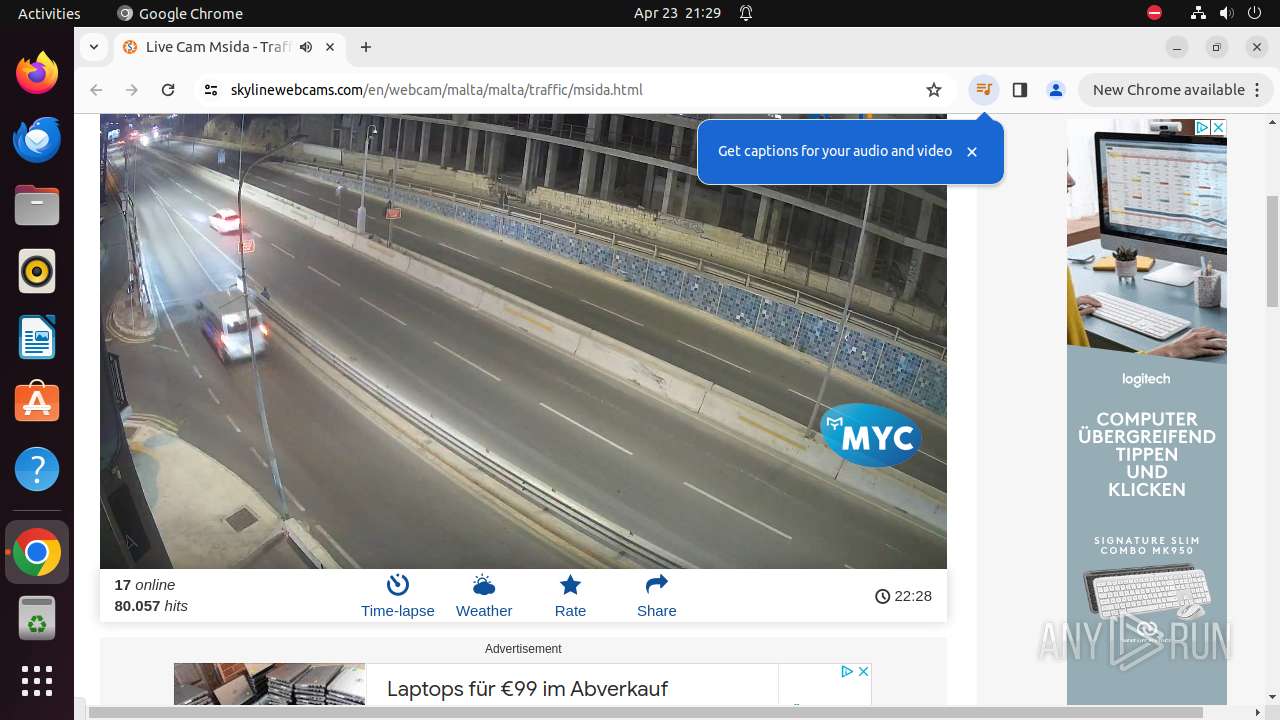Viewport: 1280px width, 720px height.
Task: Toggle Chrome side panel icon
Action: click(1020, 90)
